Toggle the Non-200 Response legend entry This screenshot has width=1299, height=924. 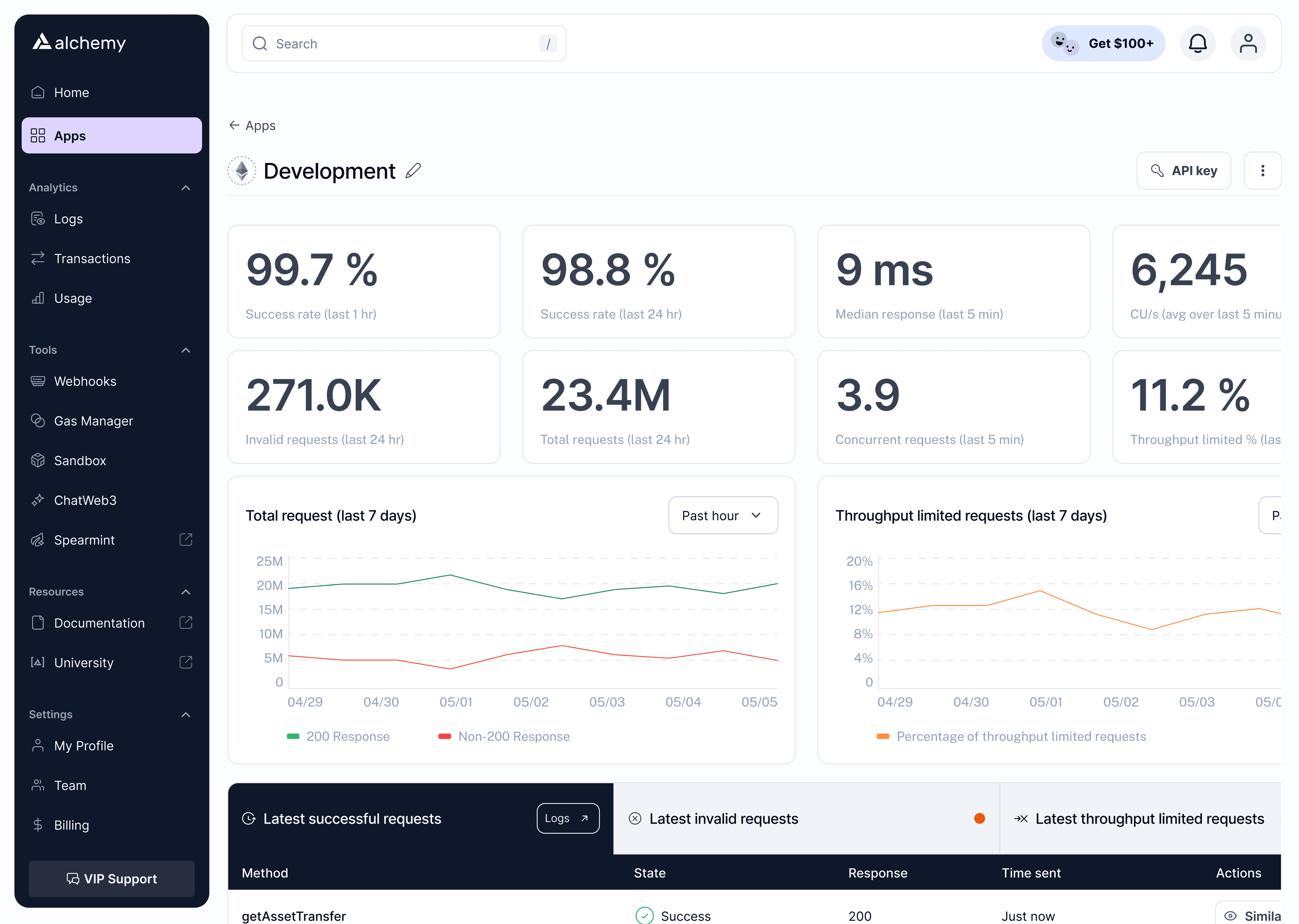(503, 736)
